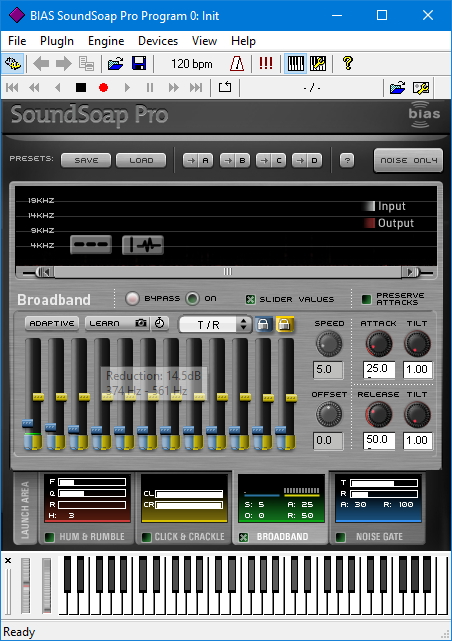Click the play triangle control

click(x=127, y=87)
